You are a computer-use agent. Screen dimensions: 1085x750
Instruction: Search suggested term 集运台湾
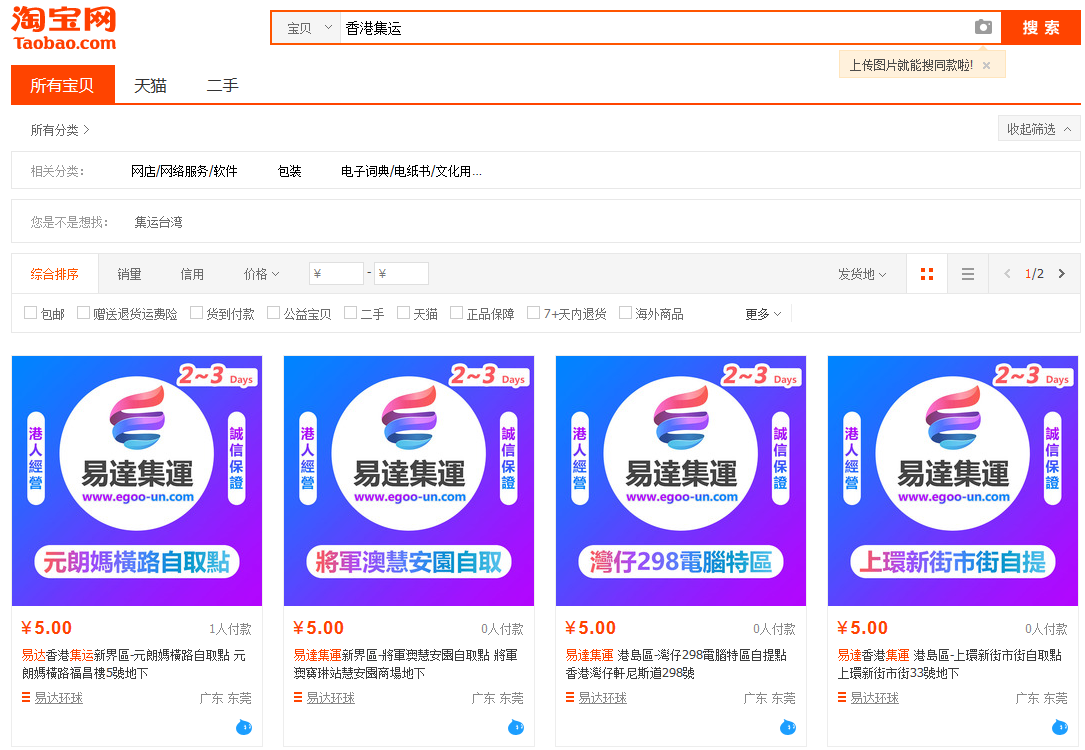(158, 222)
